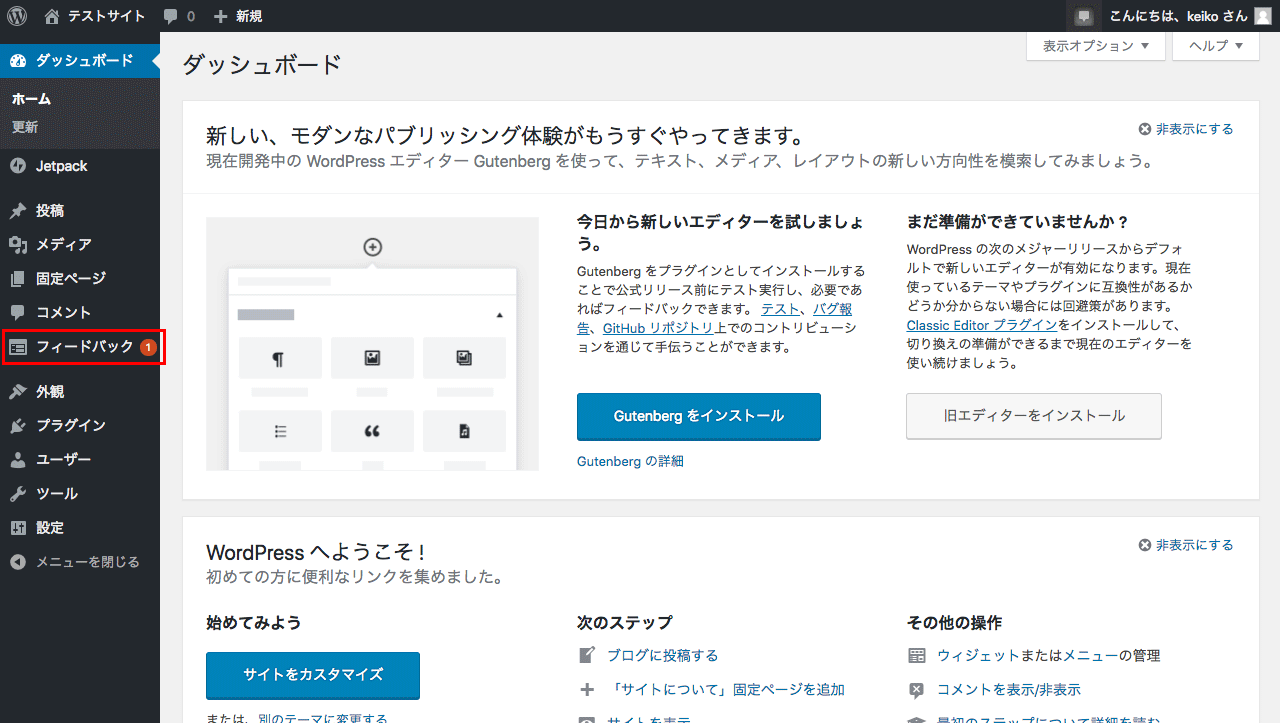The image size is (1280, 723).
Task: Click the 外観 paintbrush icon
Action: coord(18,392)
